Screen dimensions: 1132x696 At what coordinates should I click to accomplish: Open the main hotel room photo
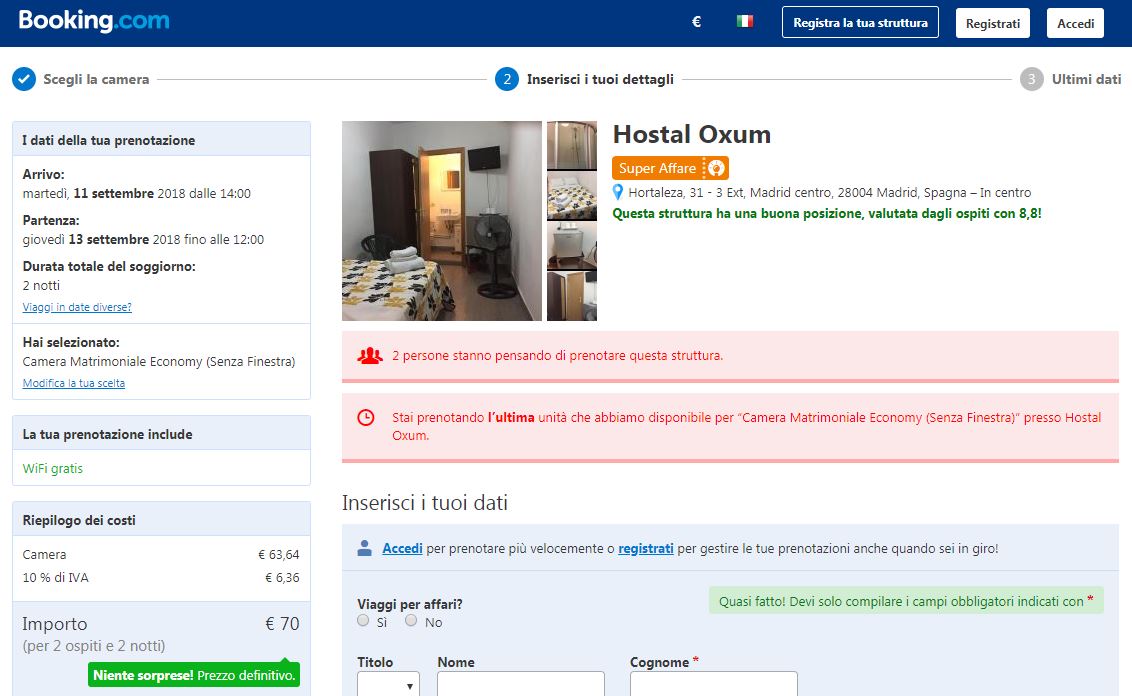tap(442, 221)
